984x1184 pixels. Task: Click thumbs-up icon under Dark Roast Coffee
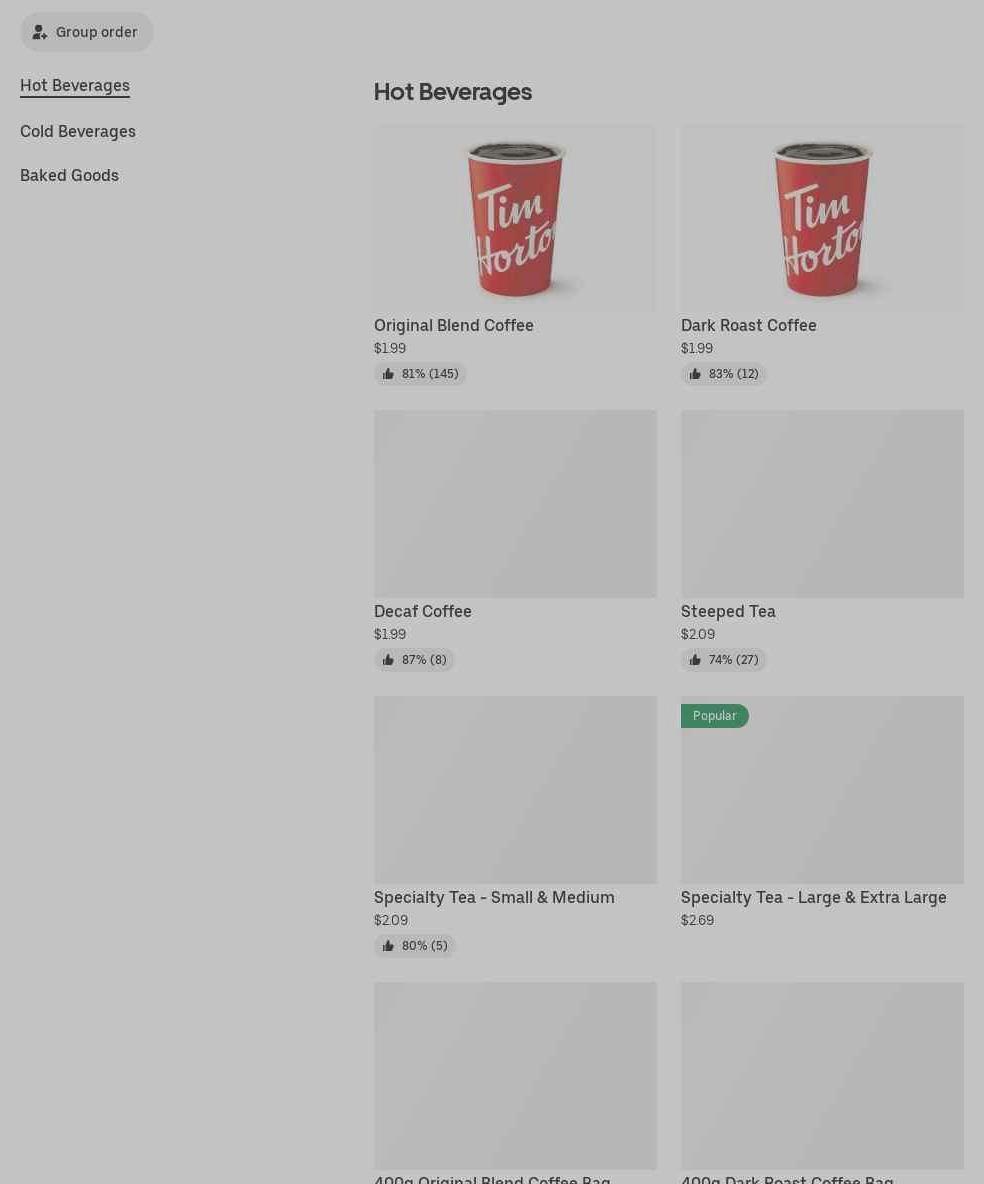695,374
